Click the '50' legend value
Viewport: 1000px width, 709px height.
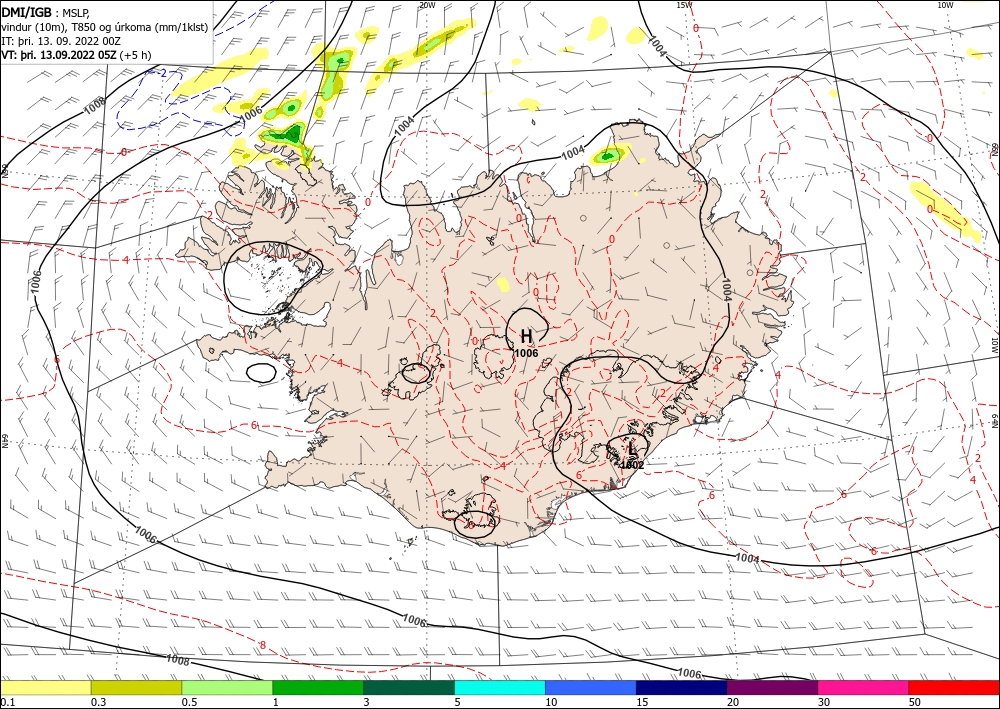coord(915,702)
